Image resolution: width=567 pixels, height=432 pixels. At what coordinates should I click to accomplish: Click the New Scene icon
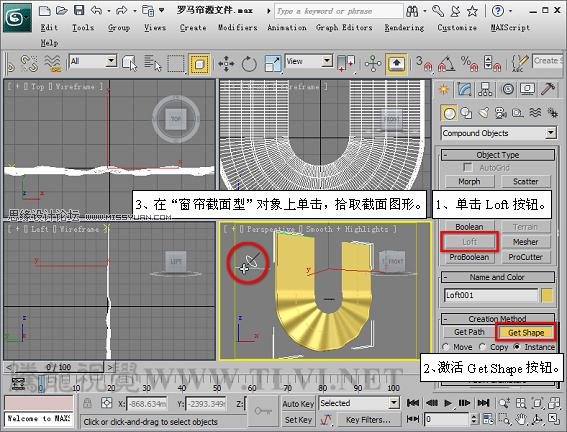pyautogui.click(x=44, y=10)
